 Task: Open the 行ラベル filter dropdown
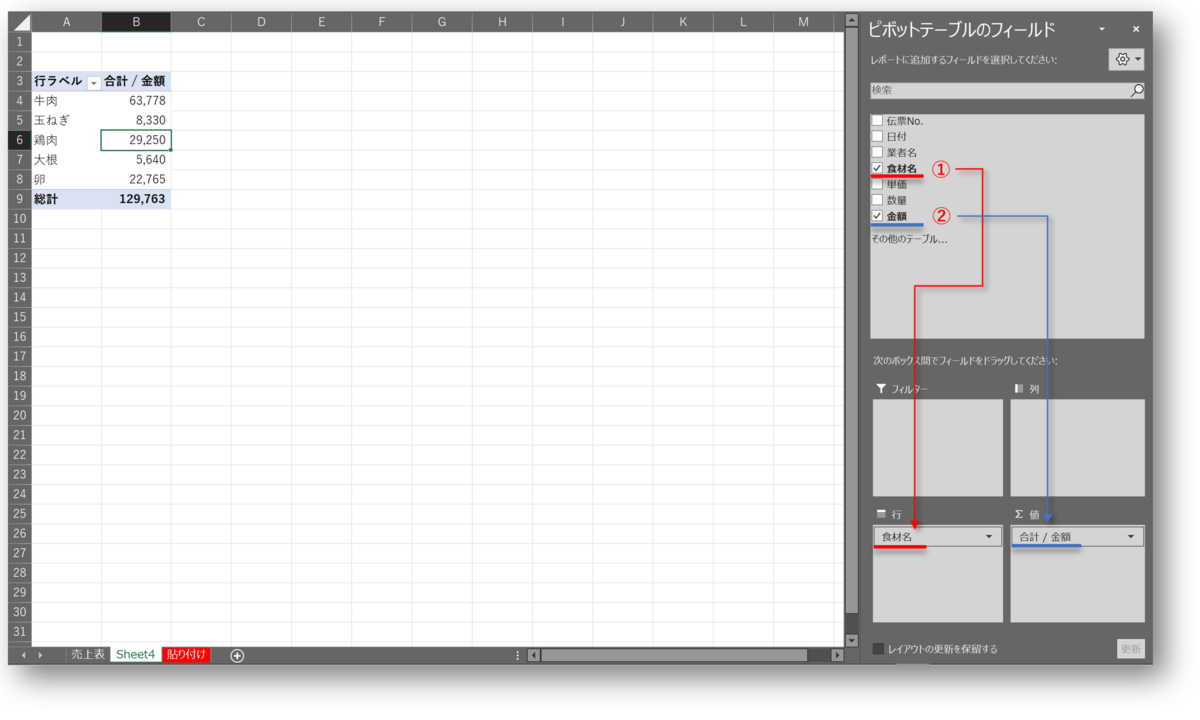93,82
